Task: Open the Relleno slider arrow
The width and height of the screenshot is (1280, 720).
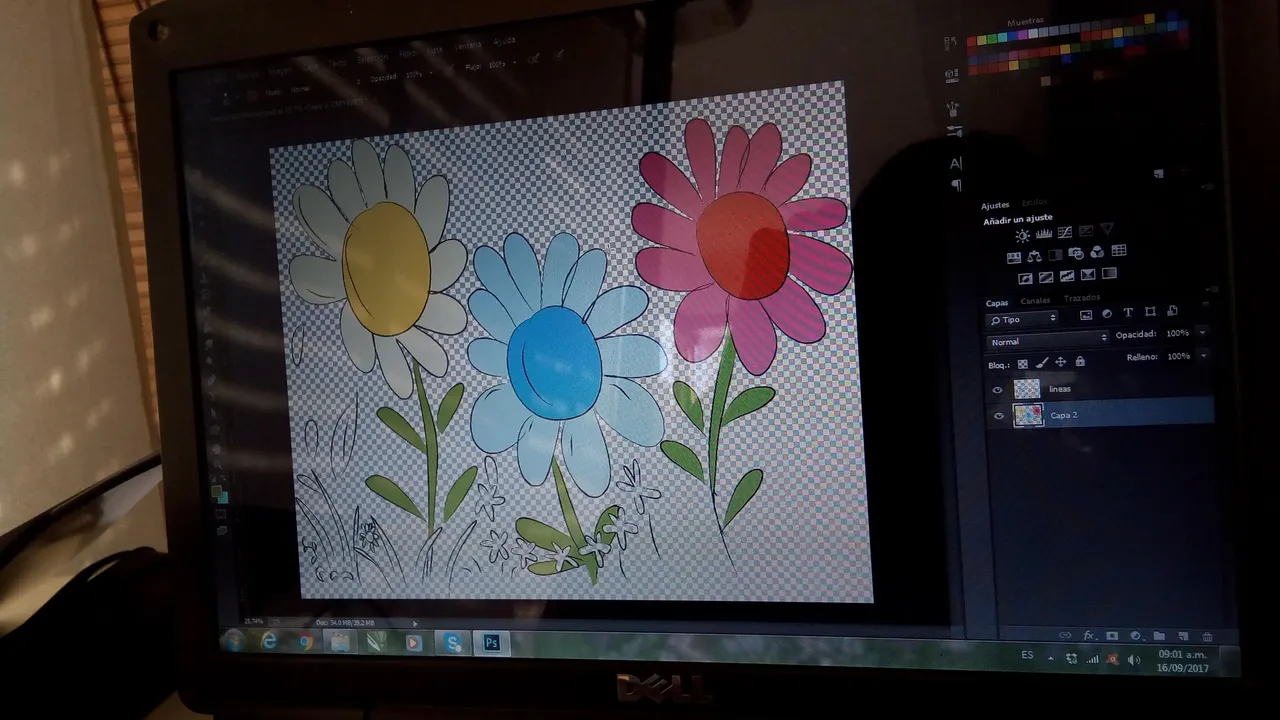Action: pos(1202,355)
